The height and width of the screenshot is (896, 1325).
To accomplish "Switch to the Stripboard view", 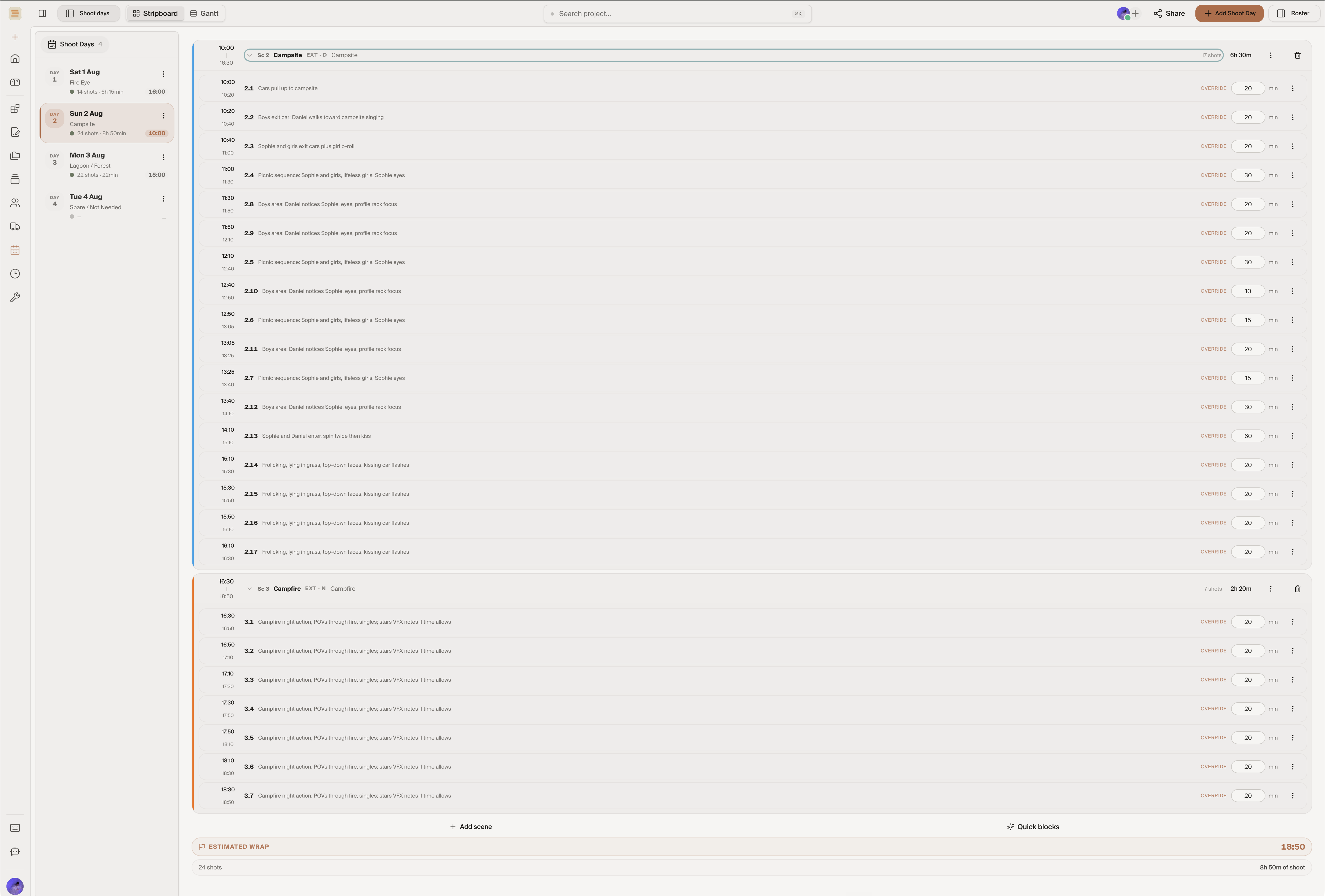I will 155,13.
